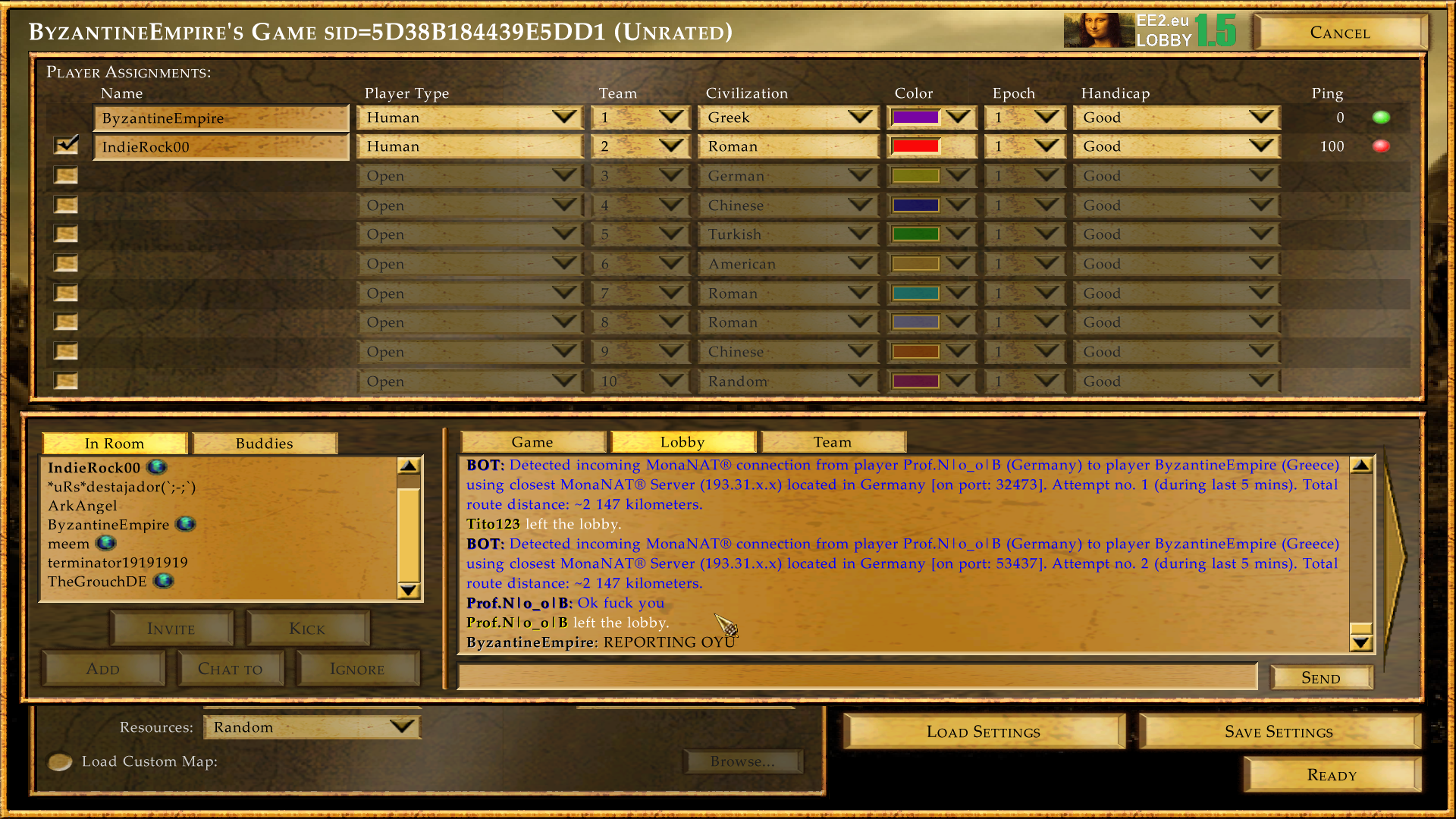Click the TheGrouchDE globe icon

pos(164,581)
